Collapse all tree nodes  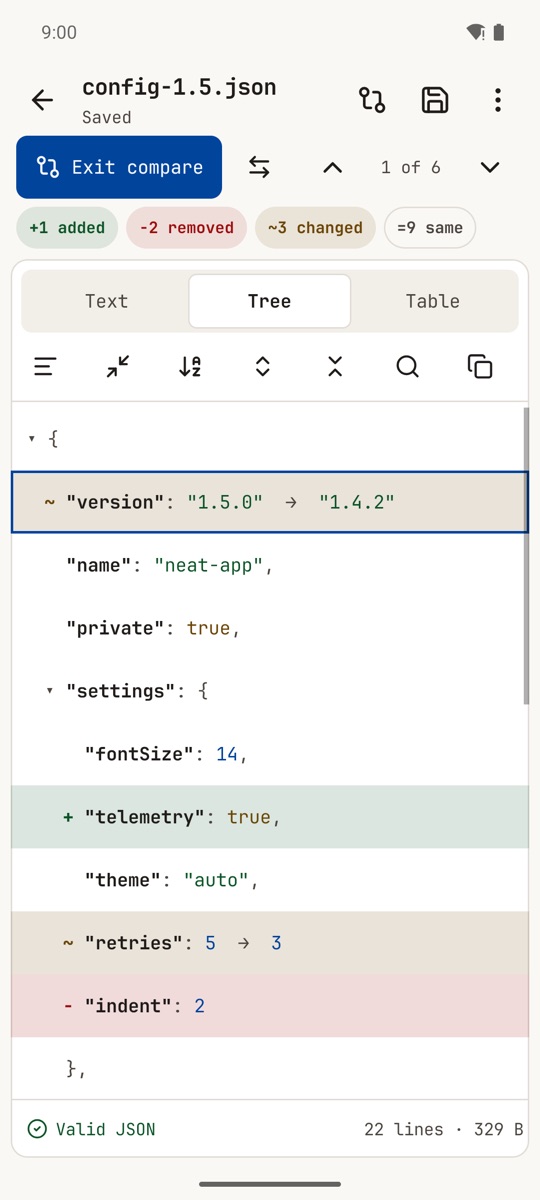pos(335,367)
